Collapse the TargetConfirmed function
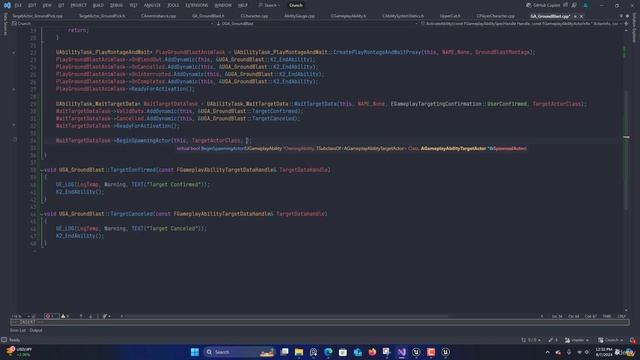 pyautogui.click(x=42, y=170)
